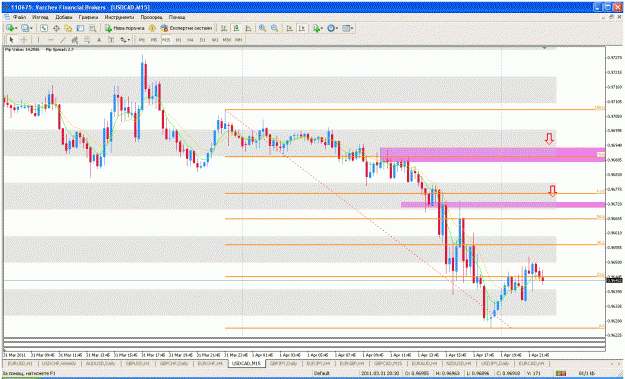
Task: Select the text tool
Action: [99, 40]
